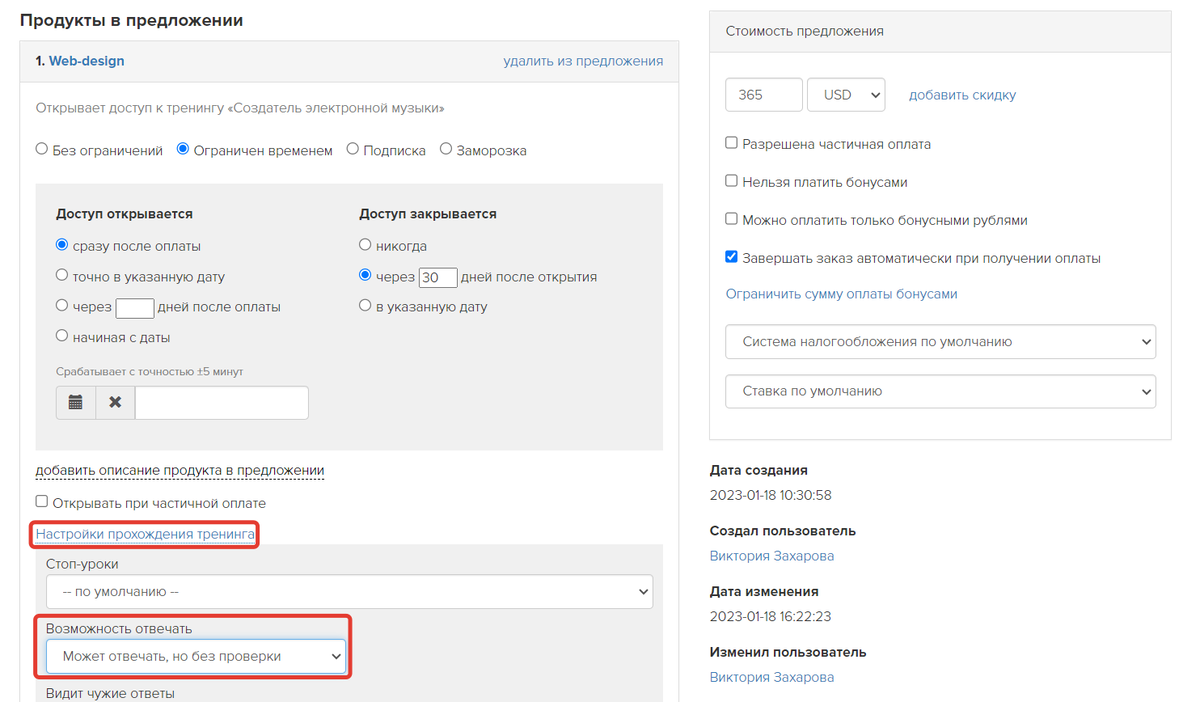
Task: Select 'никогда' for access closing
Action: (366, 245)
